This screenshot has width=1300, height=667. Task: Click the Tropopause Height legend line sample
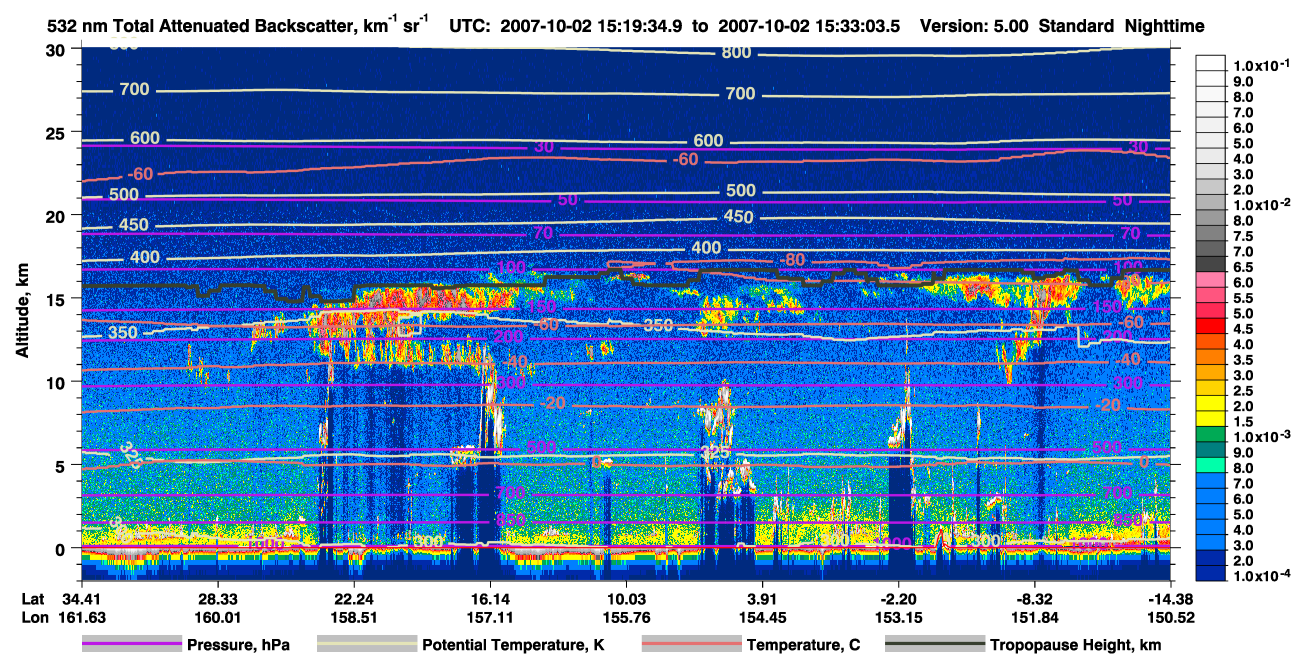935,645
